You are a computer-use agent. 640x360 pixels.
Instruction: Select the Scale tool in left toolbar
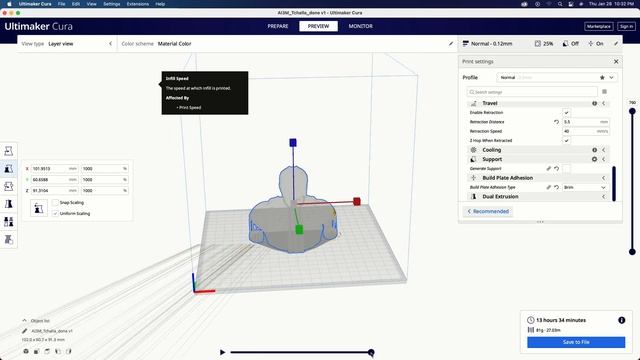point(9,169)
